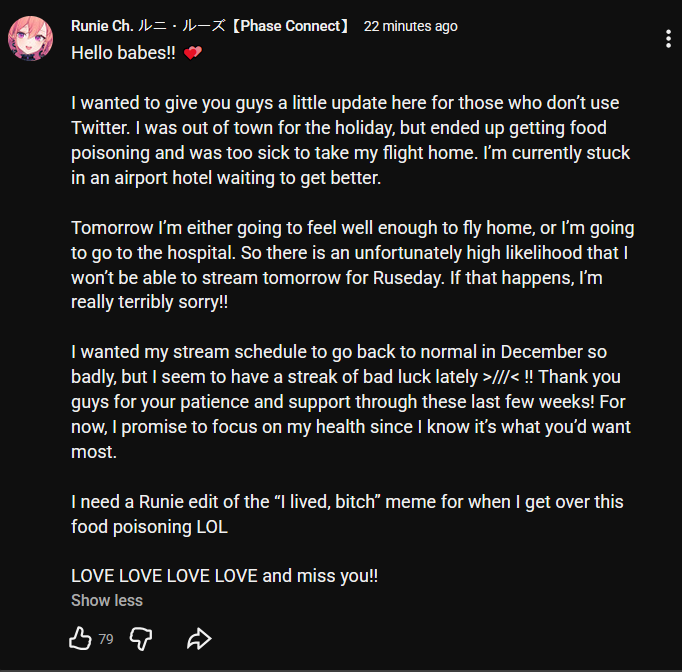
Task: Click the like count of 79
Action: click(x=106, y=639)
